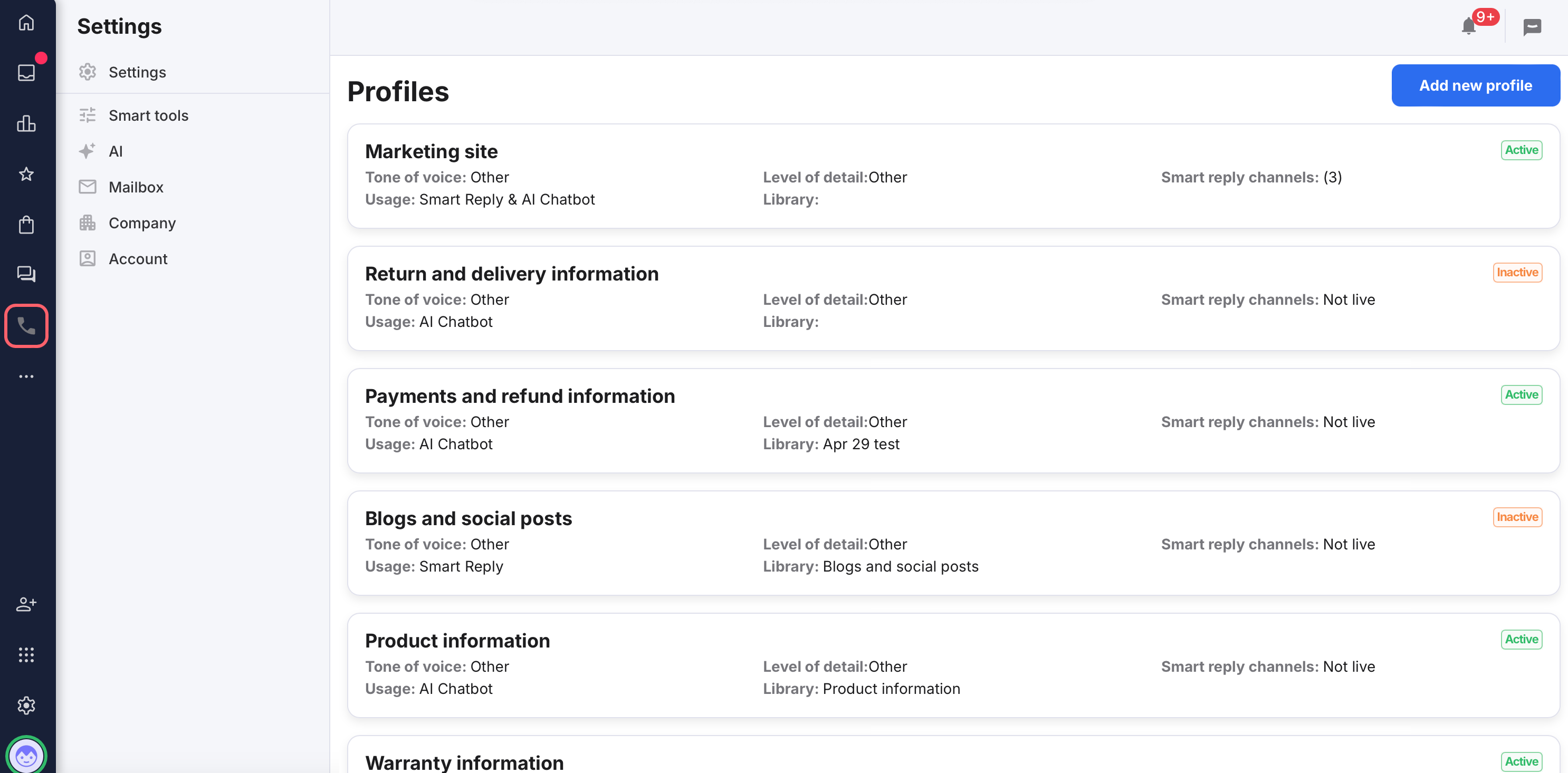Click the AI sparkle icon
This screenshot has height=773, width=1568.
(x=88, y=151)
